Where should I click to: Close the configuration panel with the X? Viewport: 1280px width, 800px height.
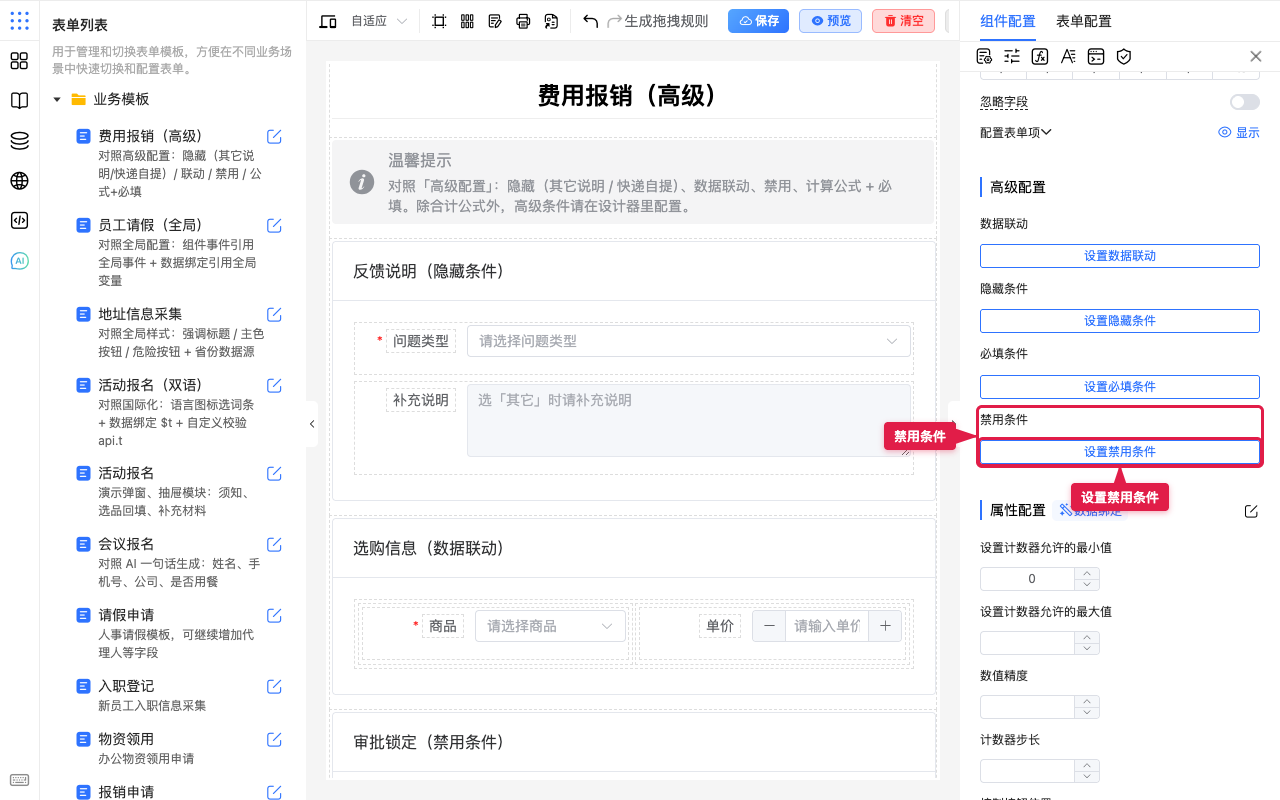coord(1256,57)
